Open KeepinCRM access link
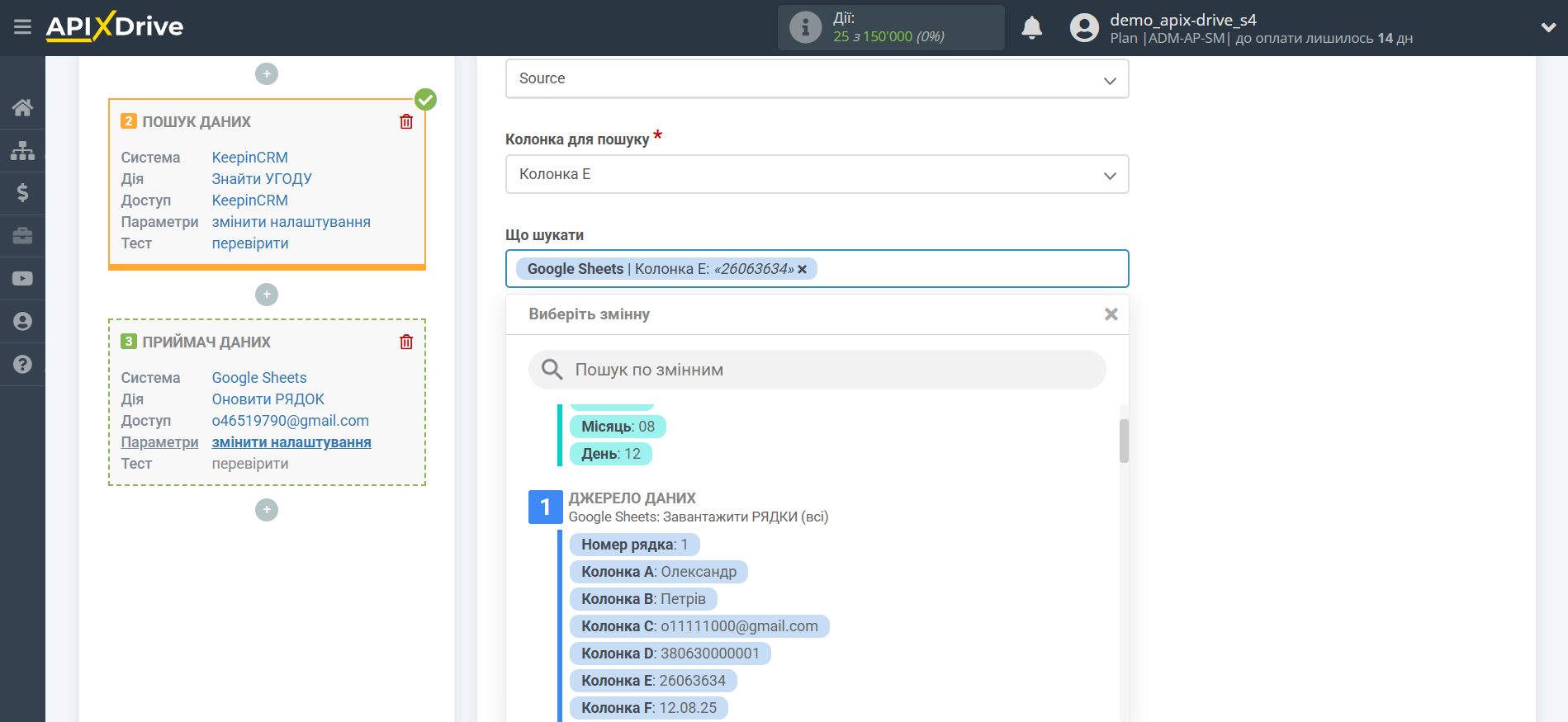 pyautogui.click(x=249, y=201)
